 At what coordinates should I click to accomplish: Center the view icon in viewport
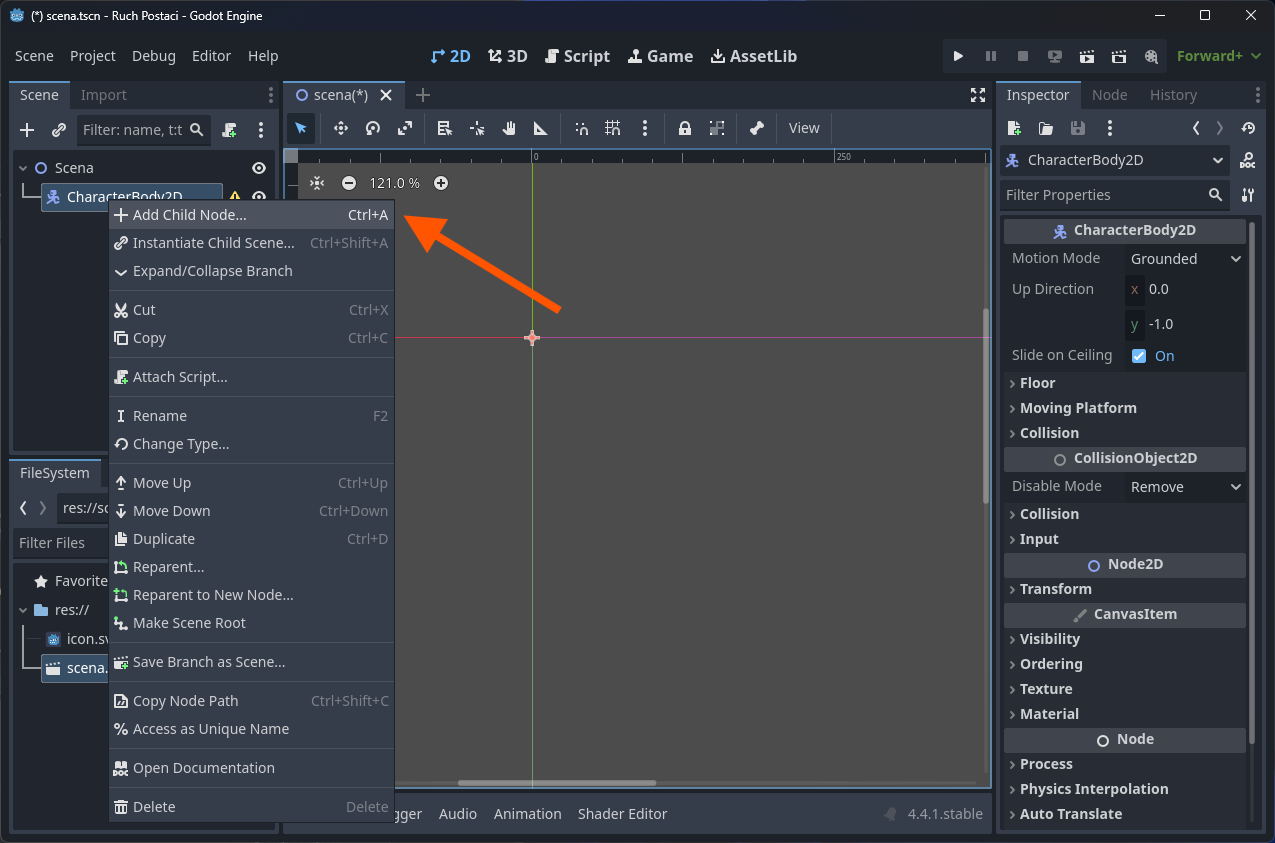point(317,183)
